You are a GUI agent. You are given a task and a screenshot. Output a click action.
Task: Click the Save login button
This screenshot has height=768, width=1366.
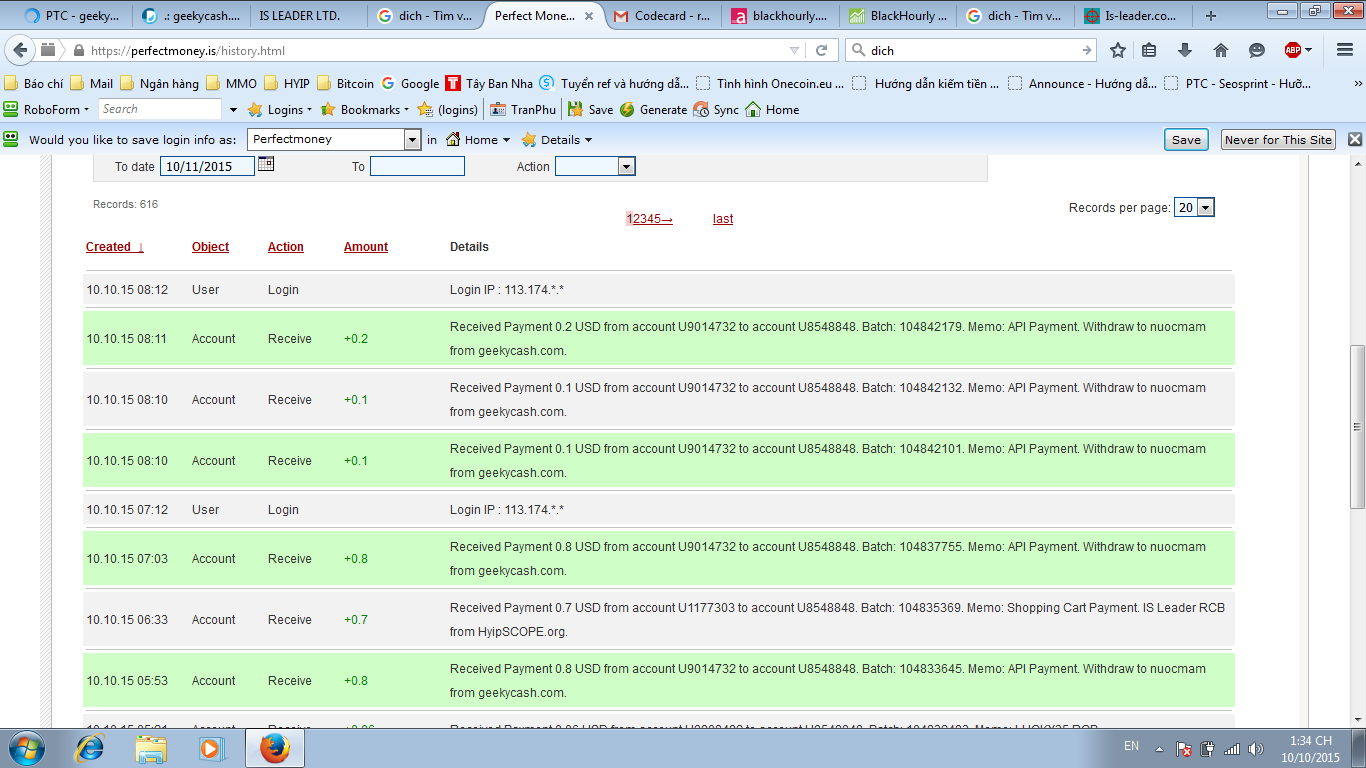coord(1186,140)
